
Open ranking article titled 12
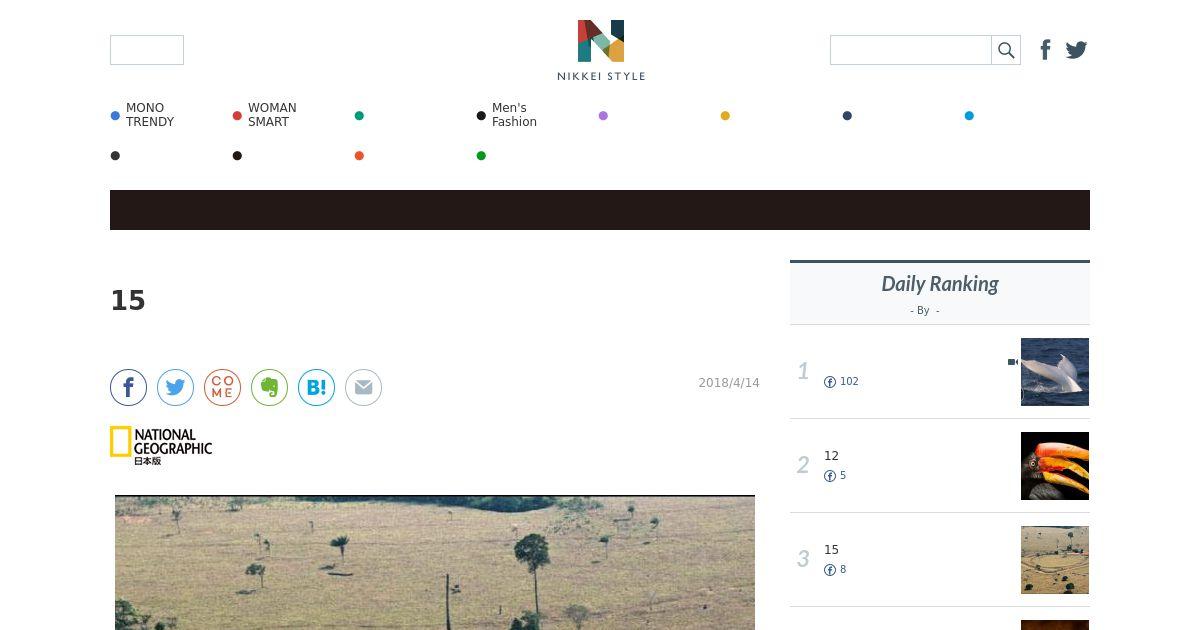coord(831,456)
